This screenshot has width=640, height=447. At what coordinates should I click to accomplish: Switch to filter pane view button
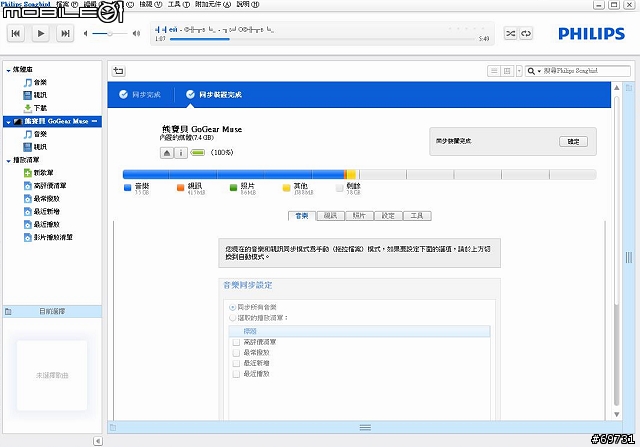click(507, 71)
